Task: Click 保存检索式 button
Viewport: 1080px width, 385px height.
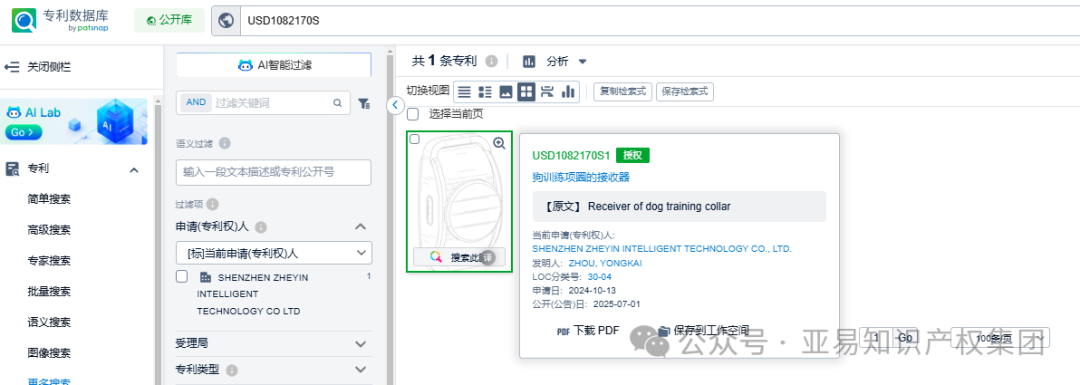Action: (x=685, y=92)
